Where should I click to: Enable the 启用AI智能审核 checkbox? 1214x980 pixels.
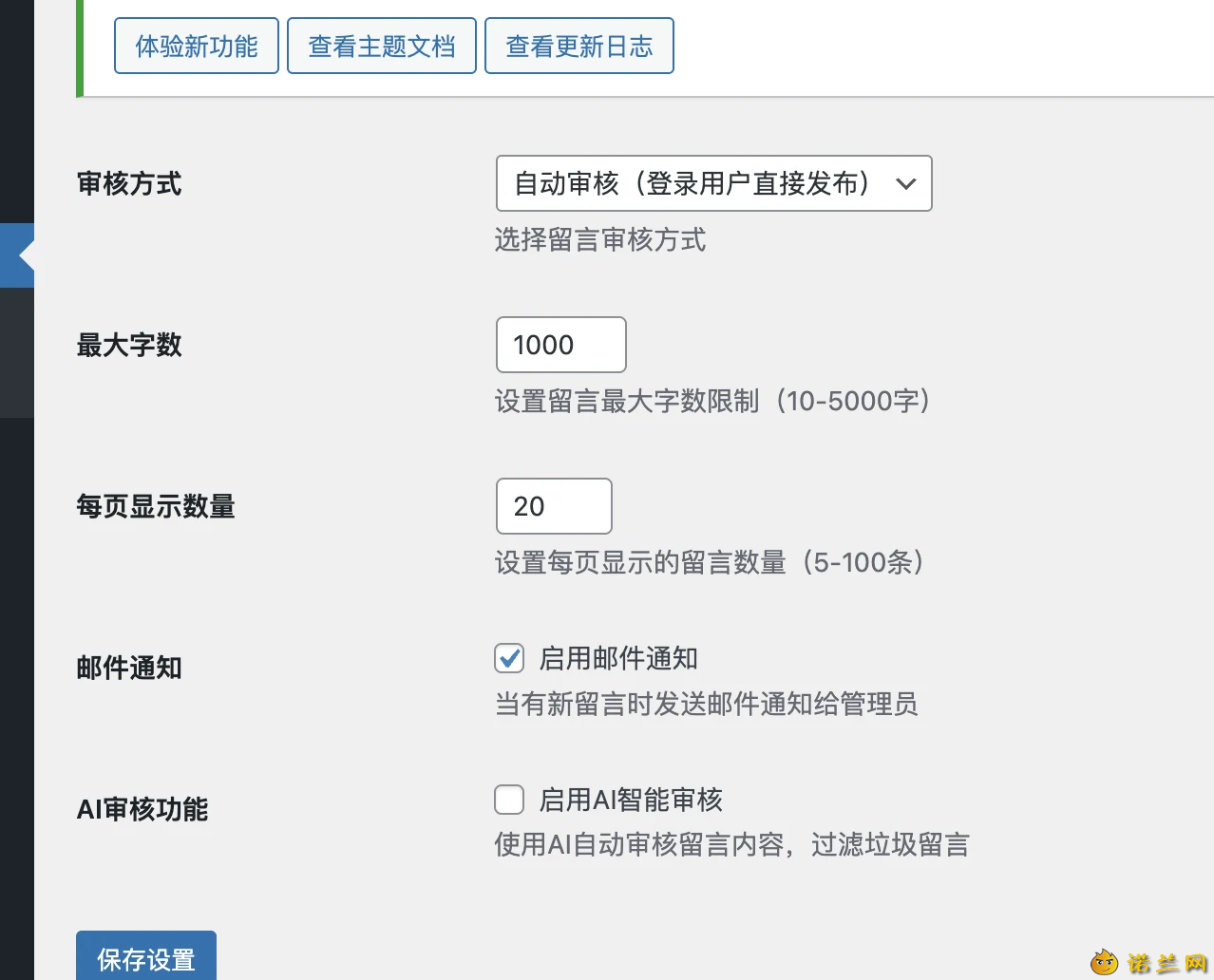pos(509,800)
